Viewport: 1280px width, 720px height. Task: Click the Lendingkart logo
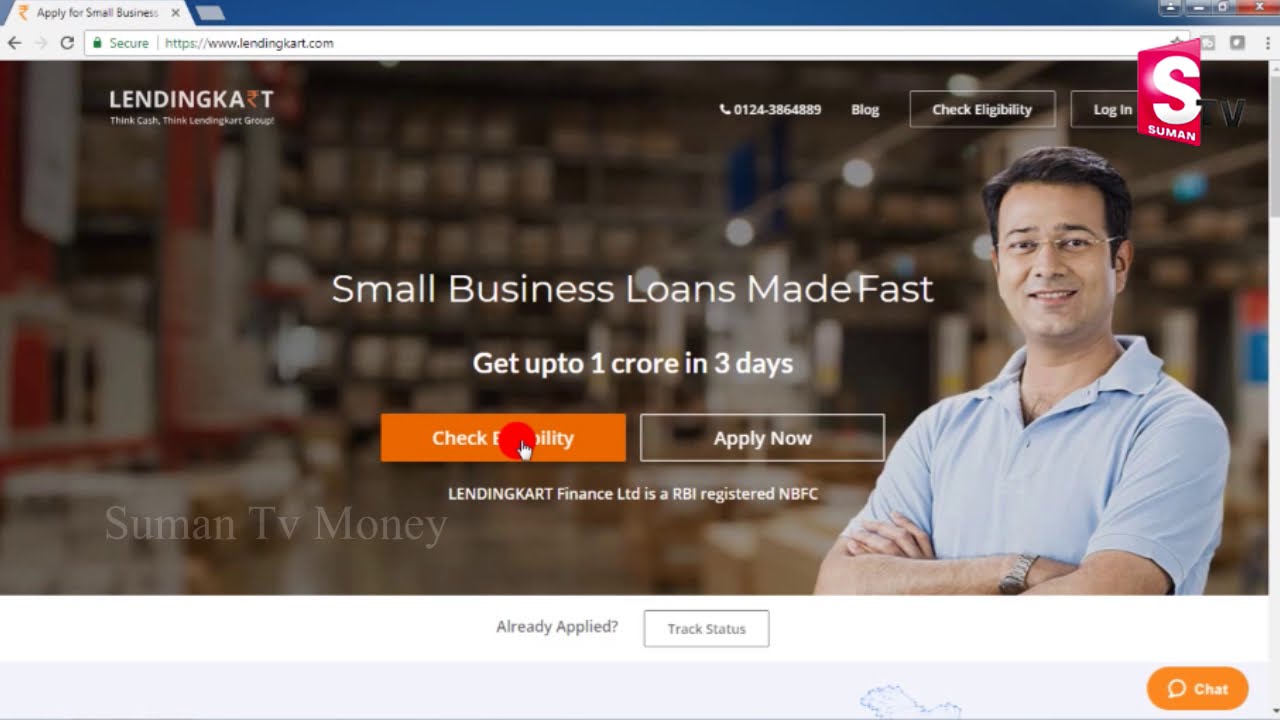pyautogui.click(x=191, y=106)
